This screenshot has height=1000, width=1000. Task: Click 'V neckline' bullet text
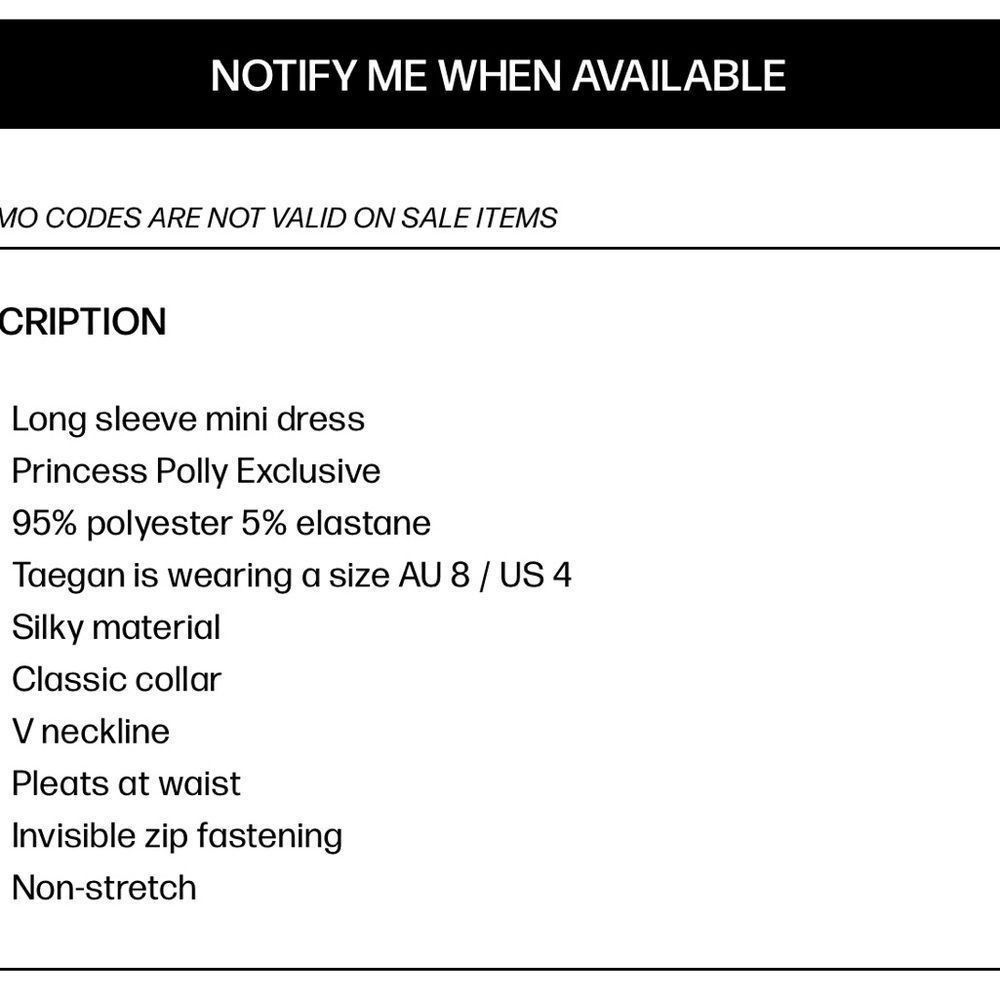(91, 732)
